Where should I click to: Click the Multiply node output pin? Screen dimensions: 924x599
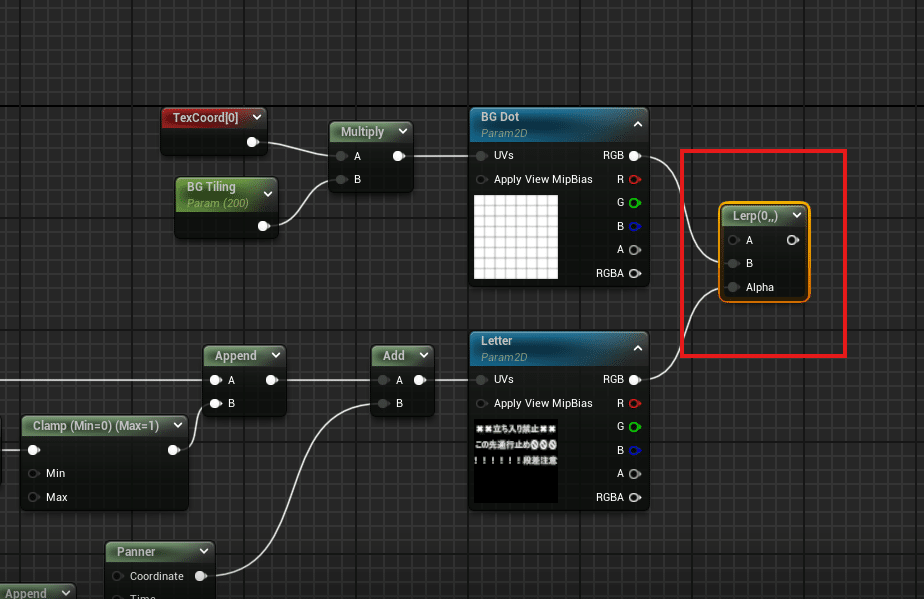pyautogui.click(x=398, y=156)
